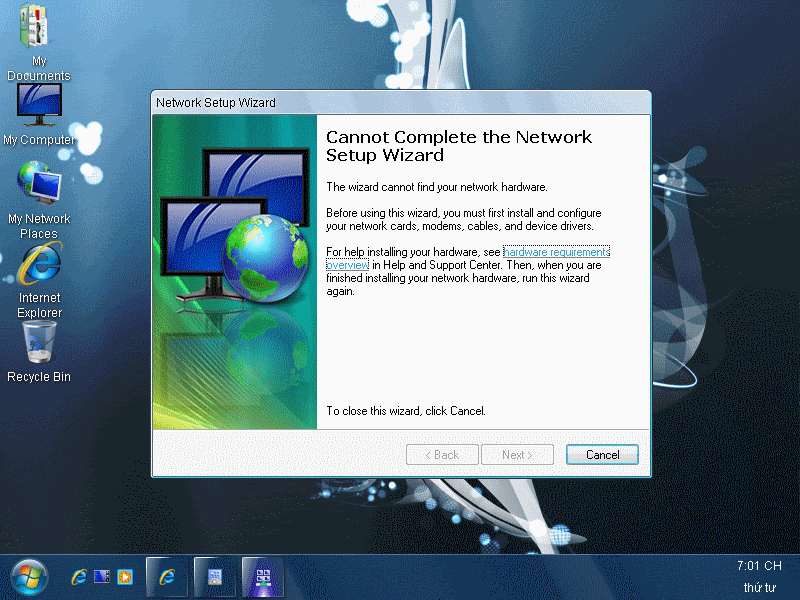Click the Show Desktop quick launch icon

click(102, 577)
